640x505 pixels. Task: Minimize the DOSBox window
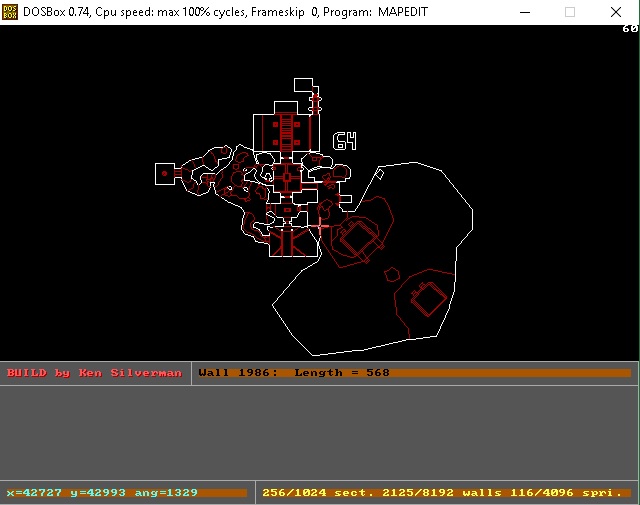[522, 11]
